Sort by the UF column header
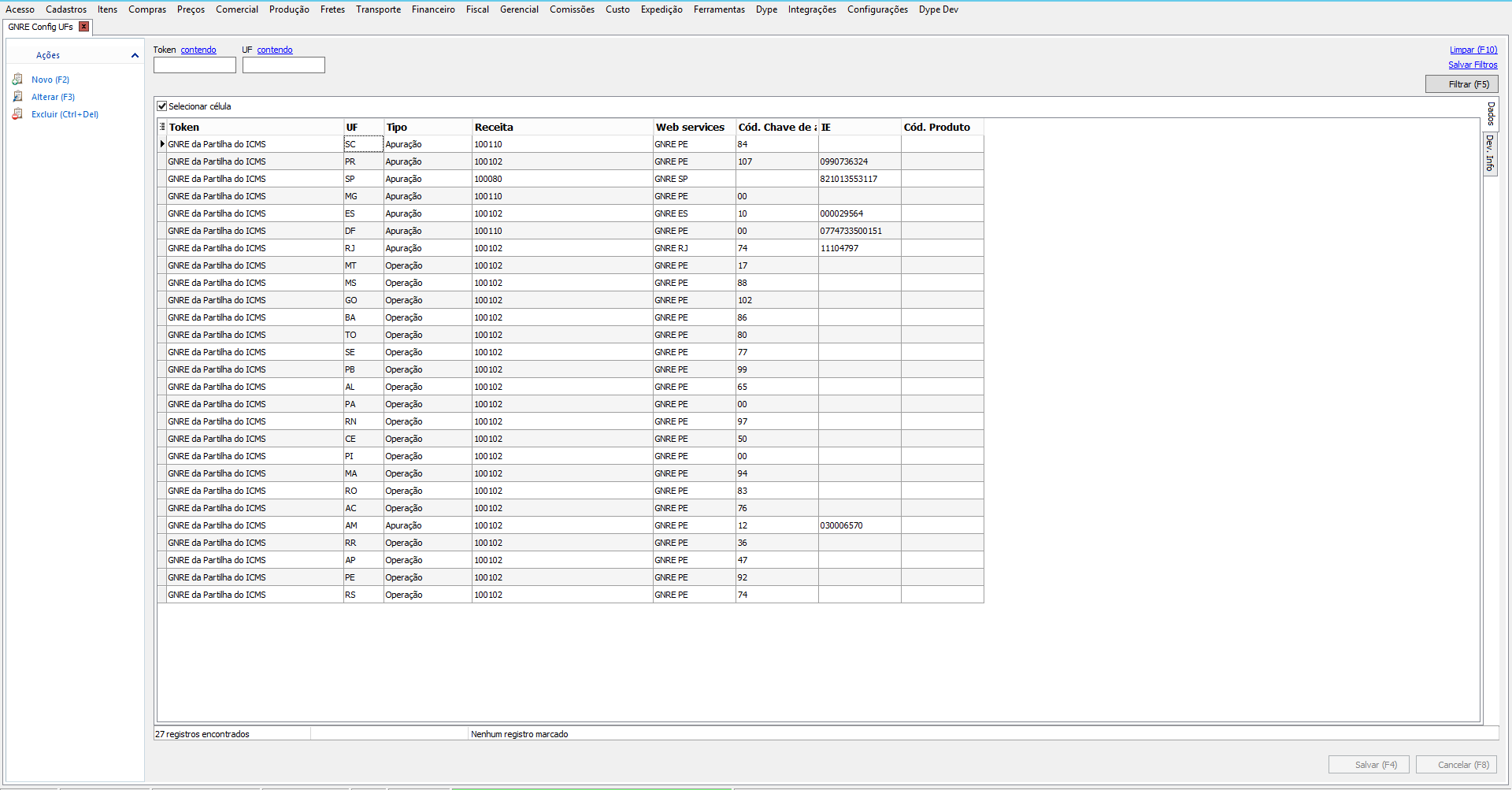1512x790 pixels. tap(364, 127)
